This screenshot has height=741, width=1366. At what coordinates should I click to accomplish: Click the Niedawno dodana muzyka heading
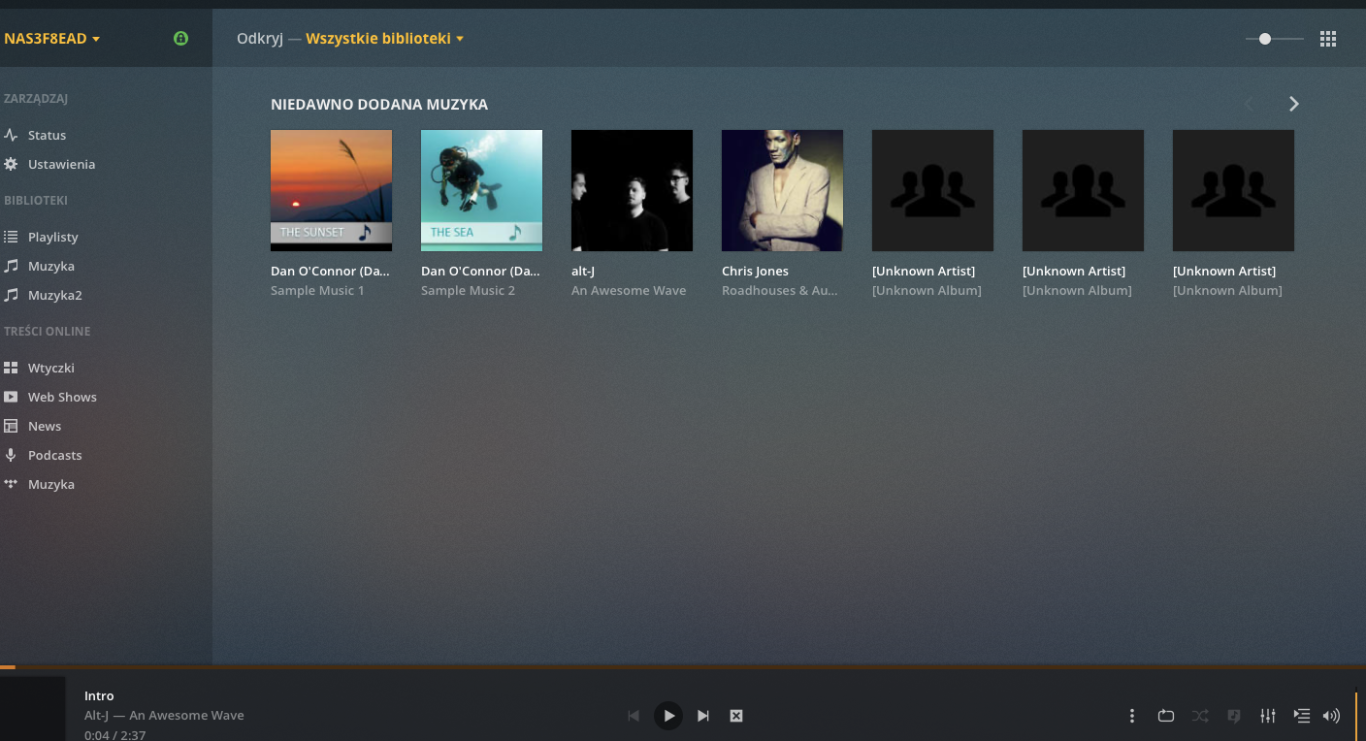[x=379, y=104]
